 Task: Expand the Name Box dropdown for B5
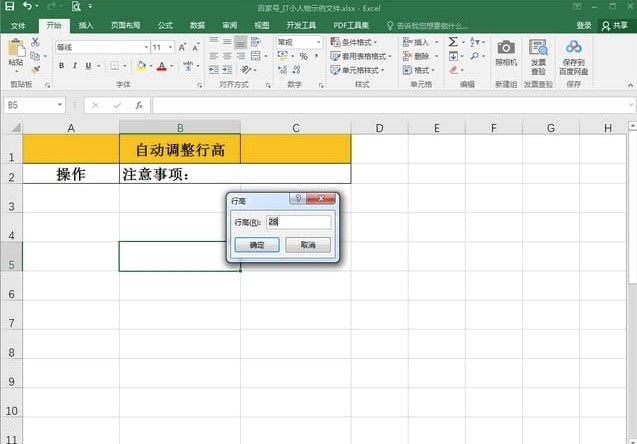[60, 105]
